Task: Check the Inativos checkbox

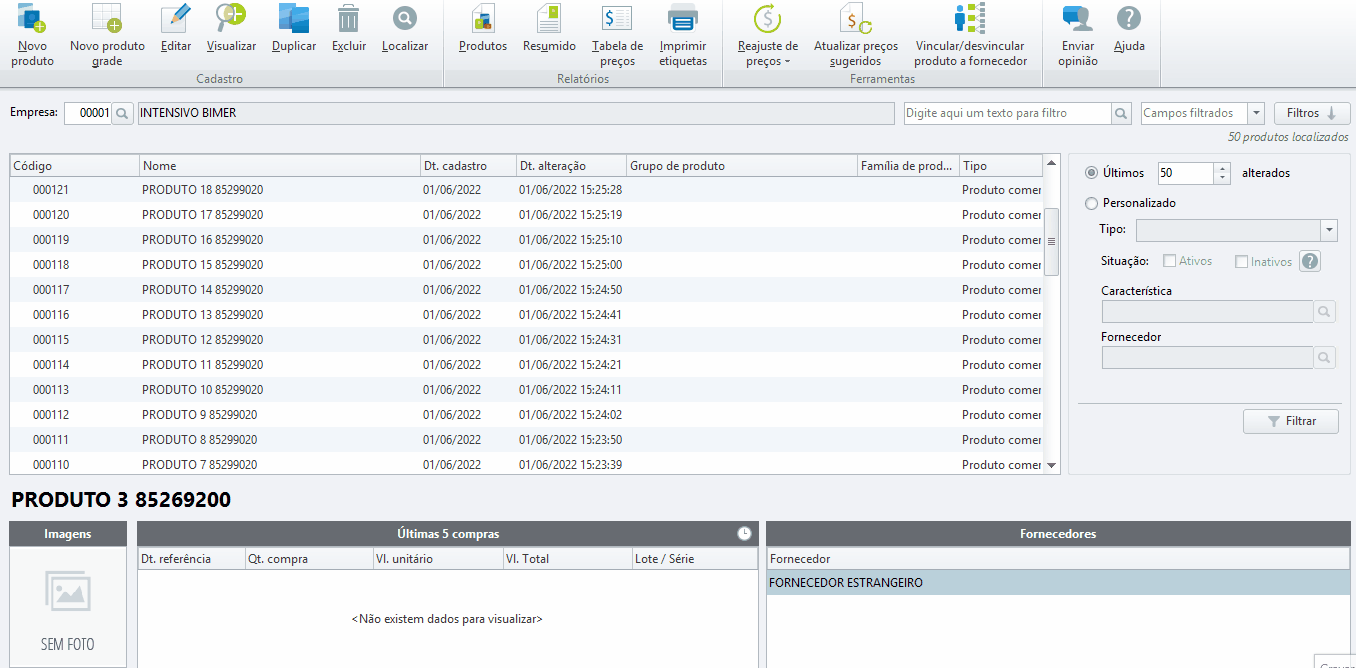Action: 1242,261
